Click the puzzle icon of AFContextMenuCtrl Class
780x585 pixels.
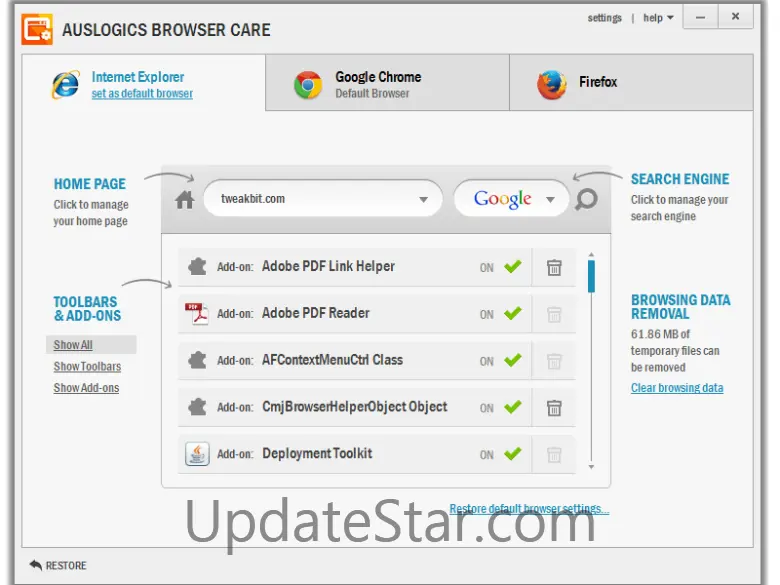click(197, 360)
